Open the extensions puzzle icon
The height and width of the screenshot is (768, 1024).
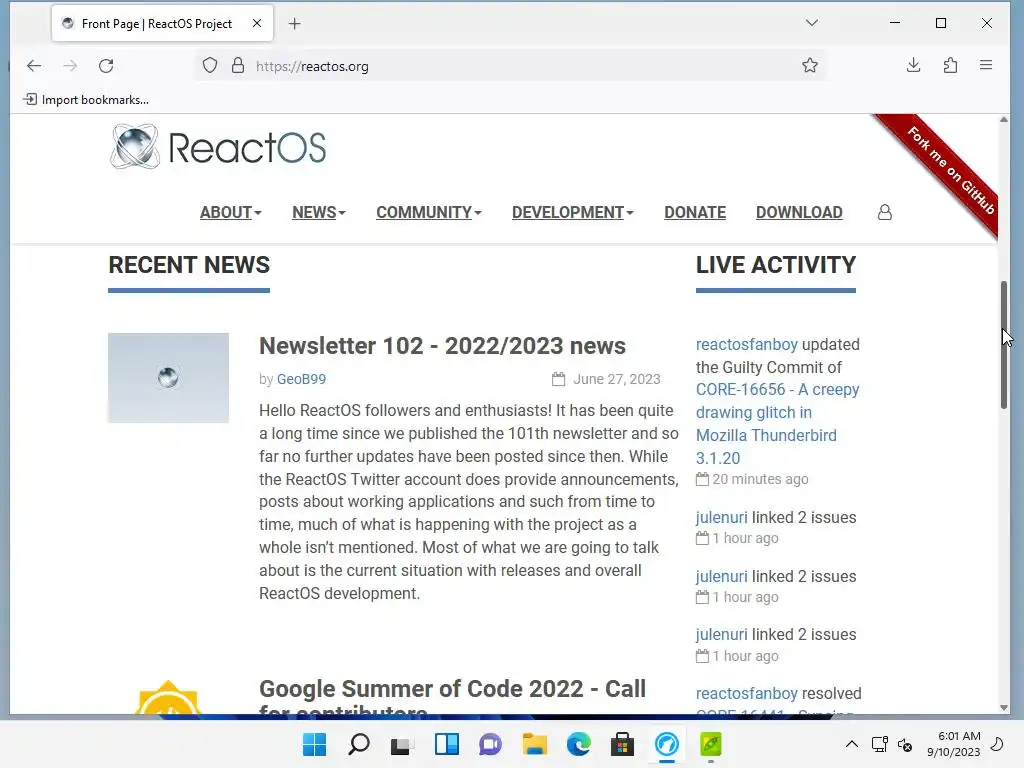tap(950, 65)
